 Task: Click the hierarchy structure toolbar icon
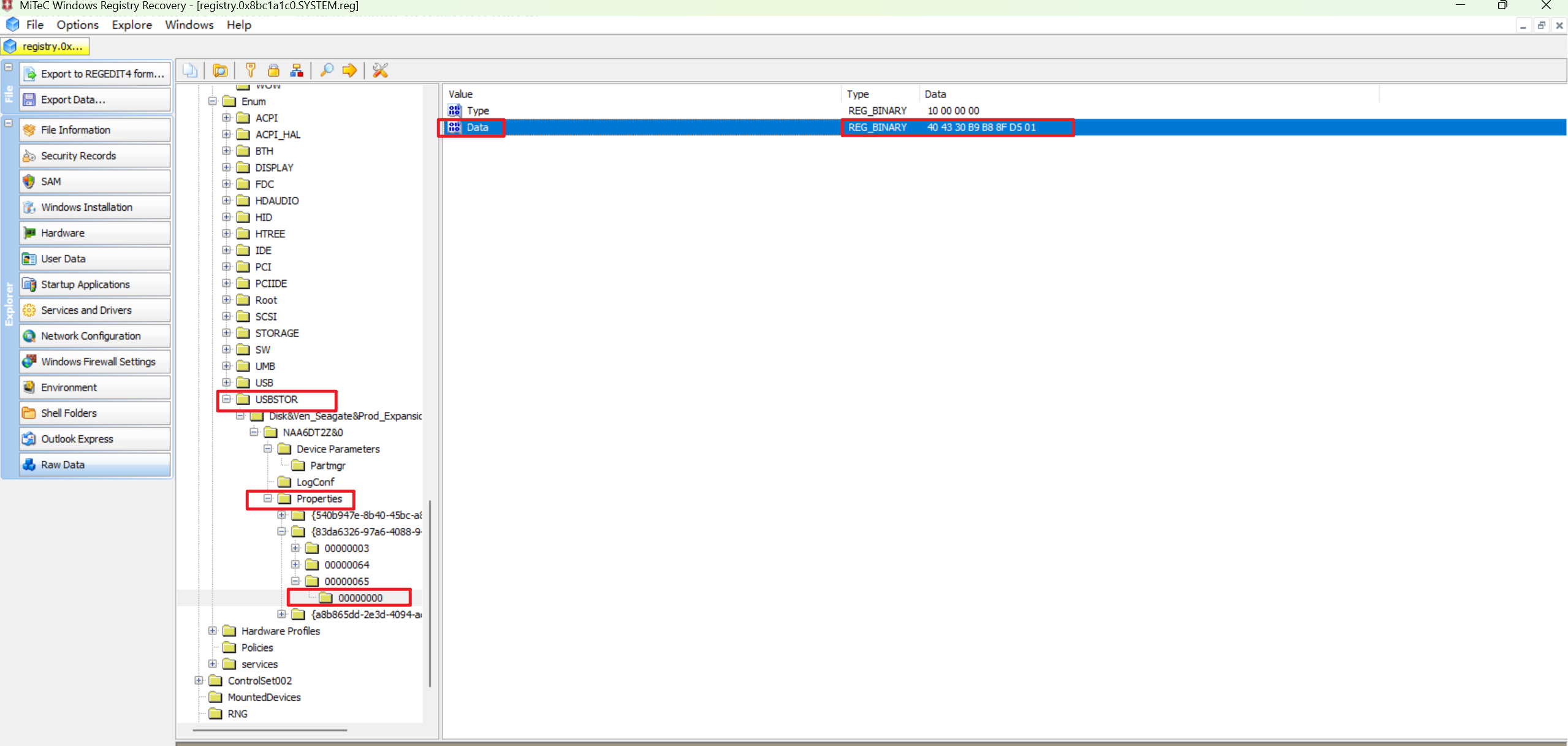tap(297, 70)
